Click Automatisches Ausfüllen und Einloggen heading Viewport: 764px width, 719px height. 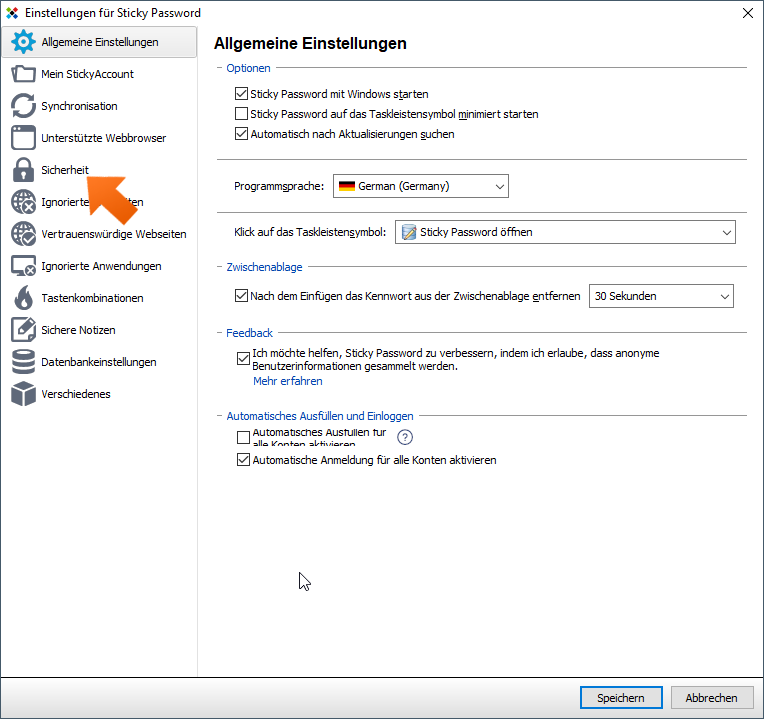320,416
